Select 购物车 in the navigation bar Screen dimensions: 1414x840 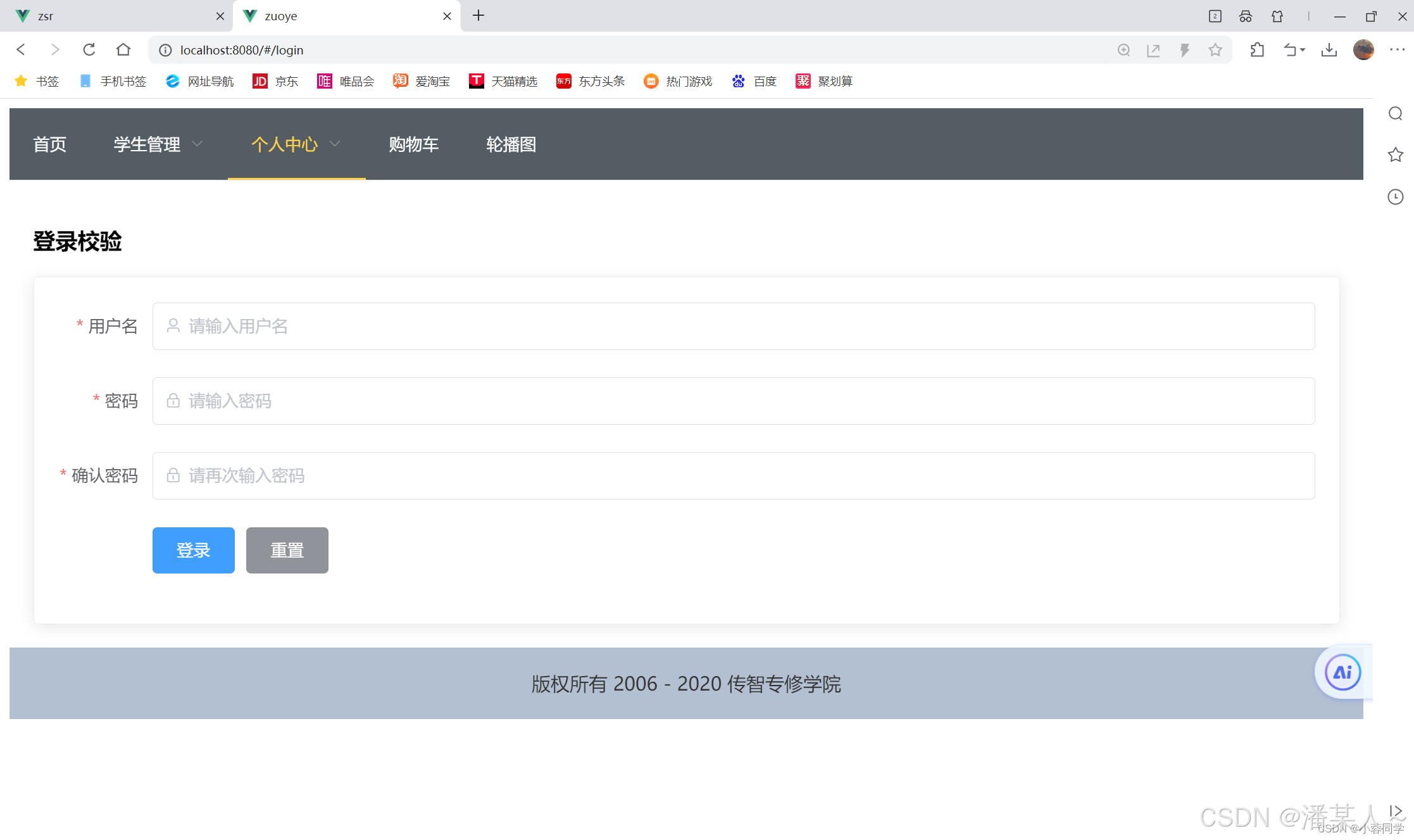click(414, 144)
